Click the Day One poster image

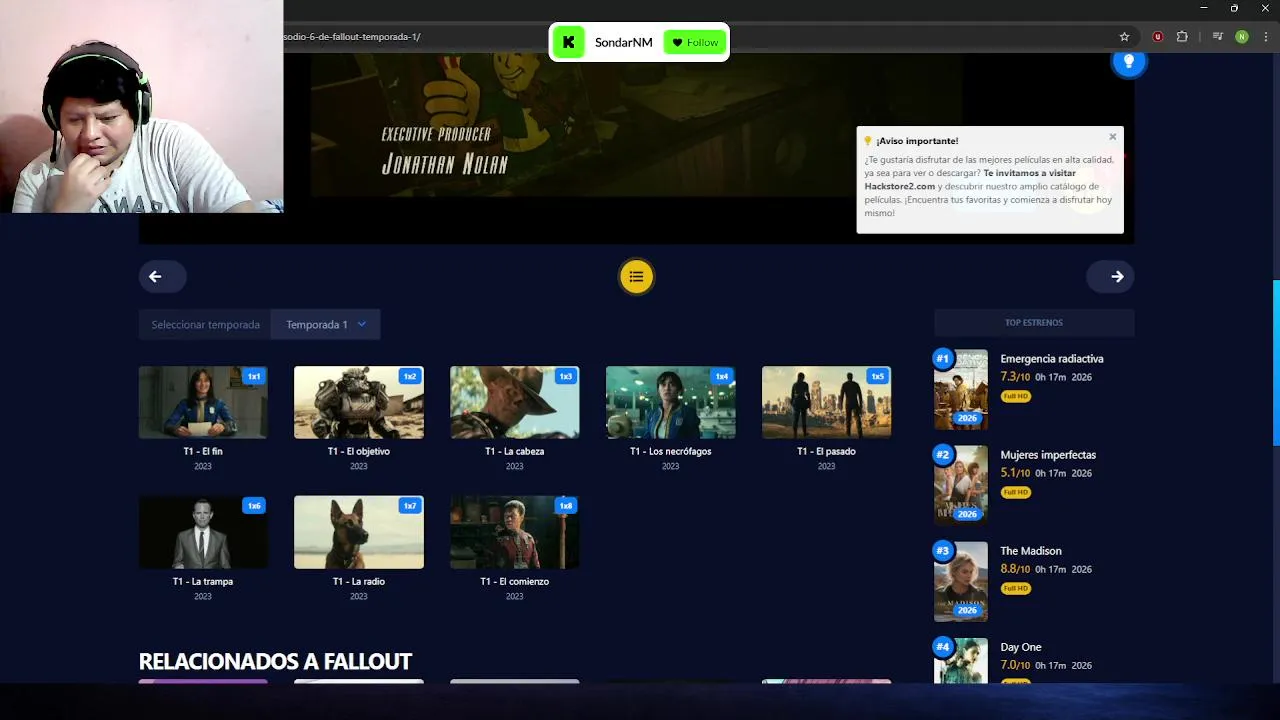pos(961,662)
